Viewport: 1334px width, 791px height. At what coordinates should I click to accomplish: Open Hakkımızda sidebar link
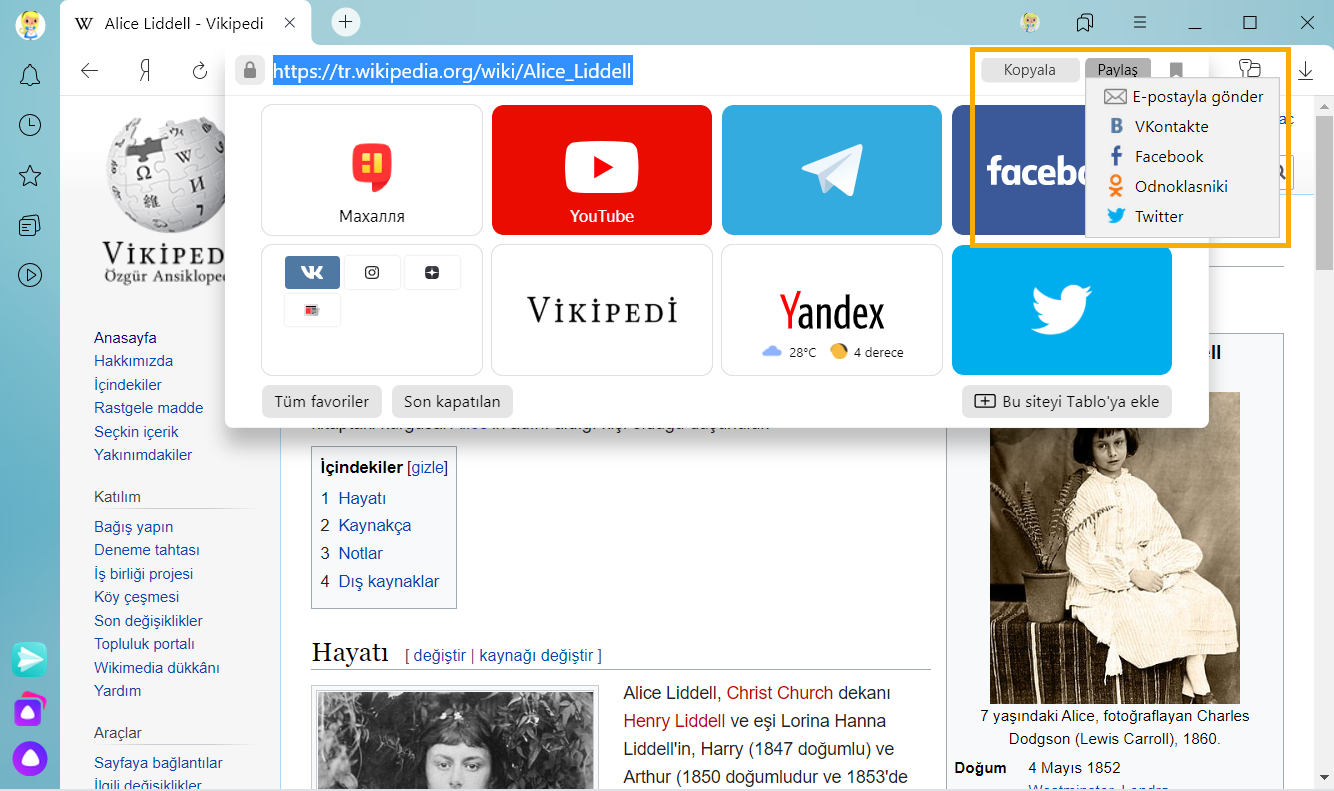[x=133, y=361]
